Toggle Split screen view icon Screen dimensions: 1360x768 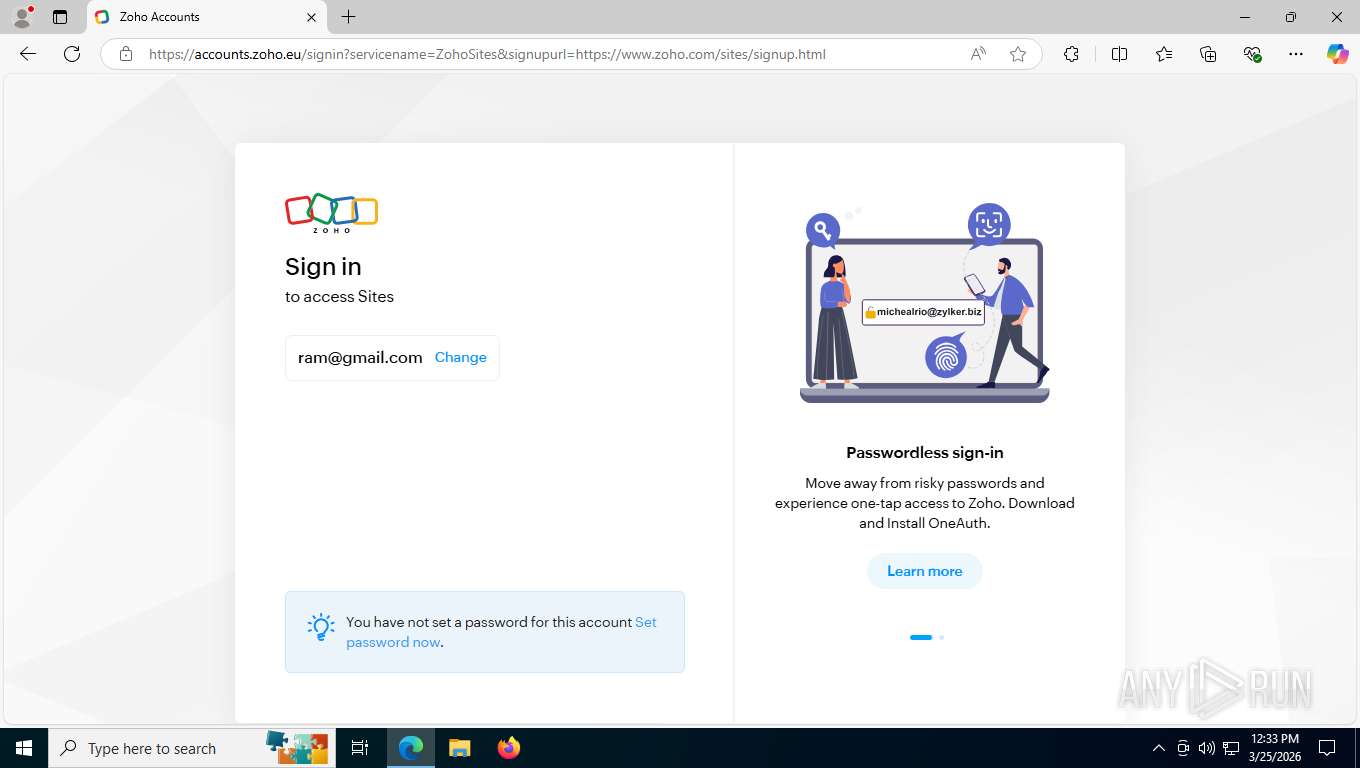[x=1120, y=54]
